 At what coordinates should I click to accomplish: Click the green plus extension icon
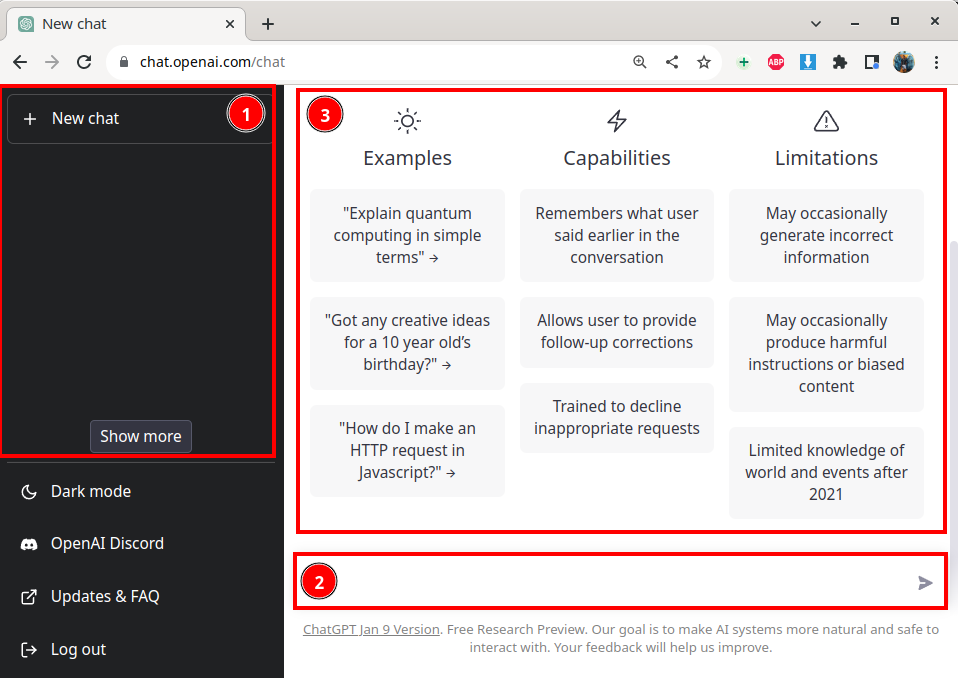[744, 62]
